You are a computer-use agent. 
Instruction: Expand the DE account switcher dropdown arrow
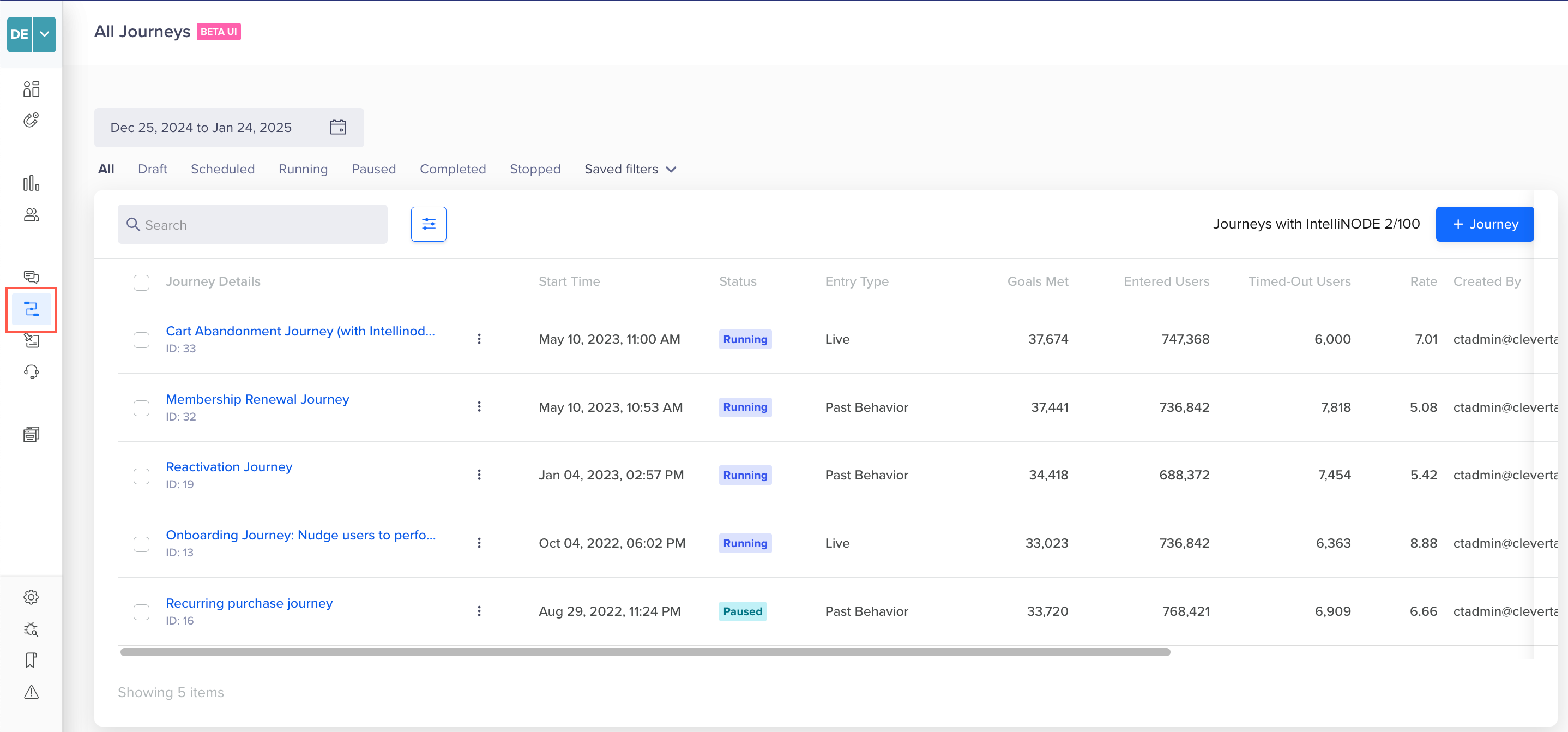(45, 34)
